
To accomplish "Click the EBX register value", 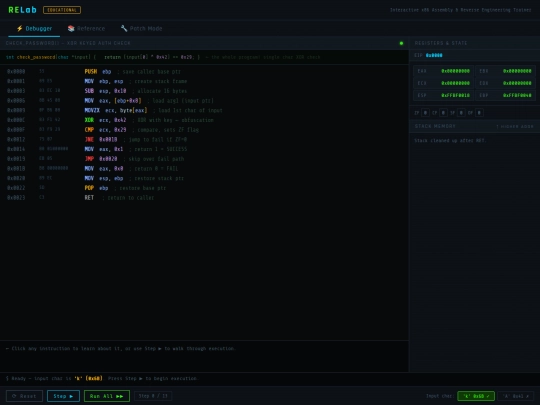I will tap(517, 71).
